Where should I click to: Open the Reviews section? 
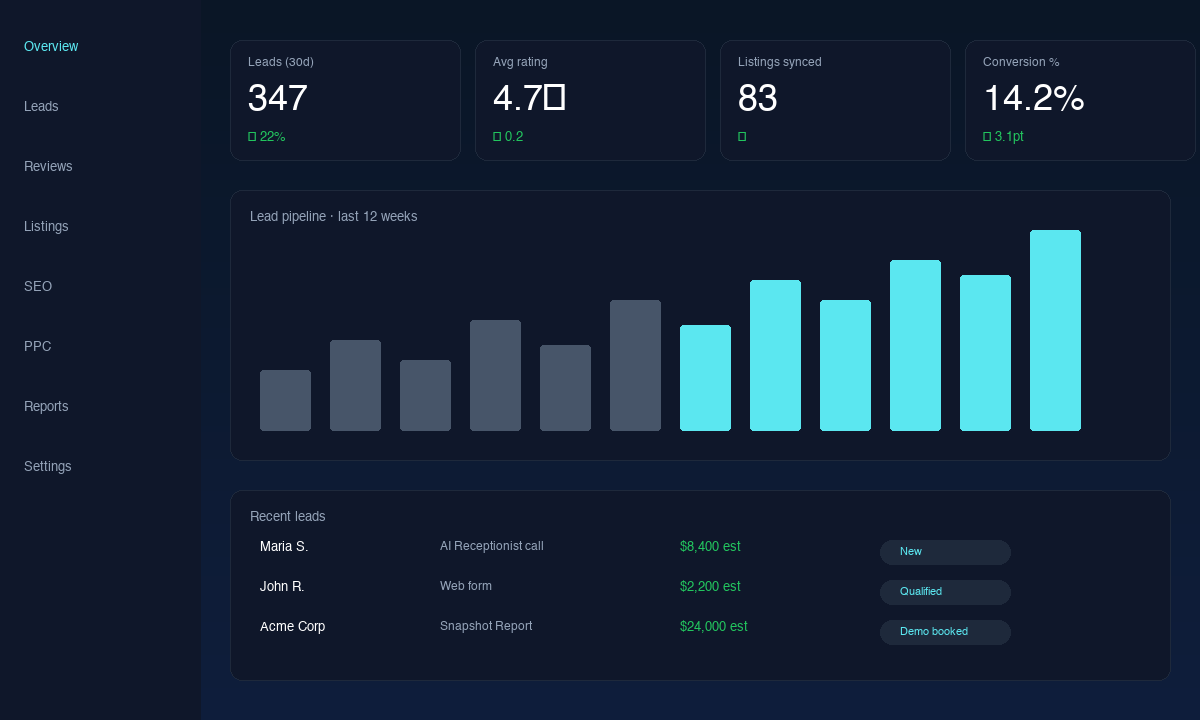coord(48,166)
